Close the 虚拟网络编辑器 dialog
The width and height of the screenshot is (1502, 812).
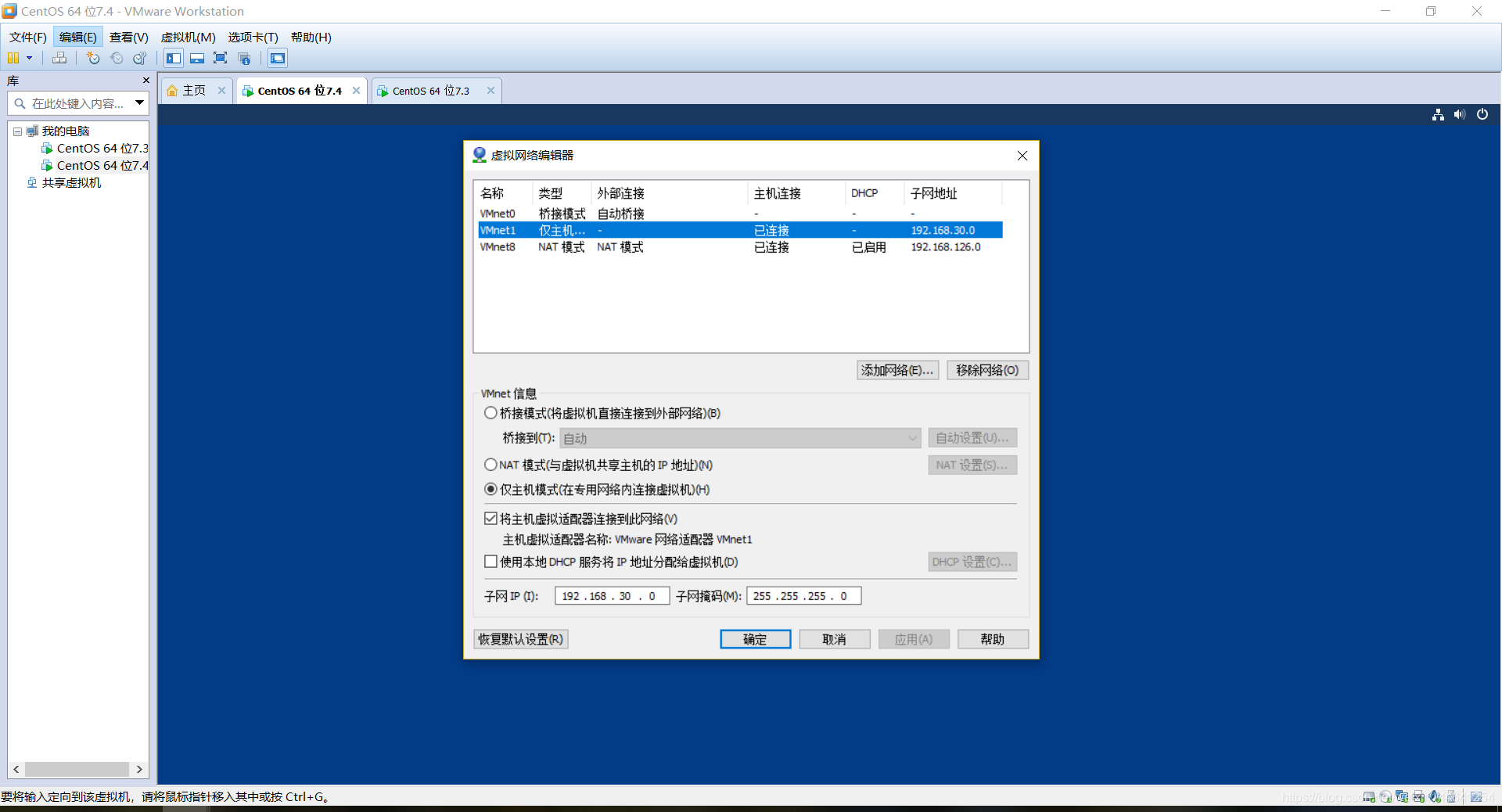click(1022, 156)
